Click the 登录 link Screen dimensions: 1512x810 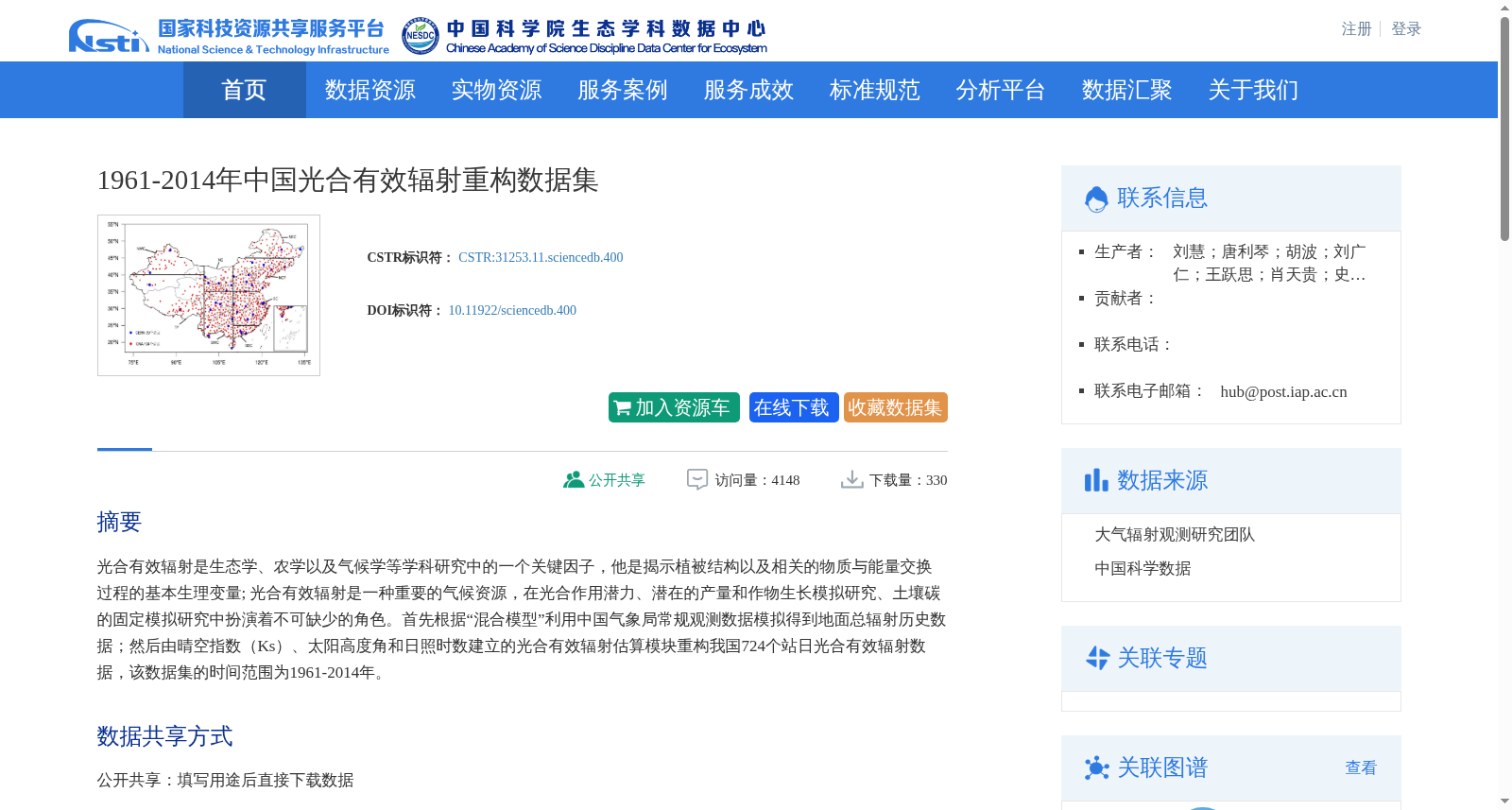(x=1406, y=29)
